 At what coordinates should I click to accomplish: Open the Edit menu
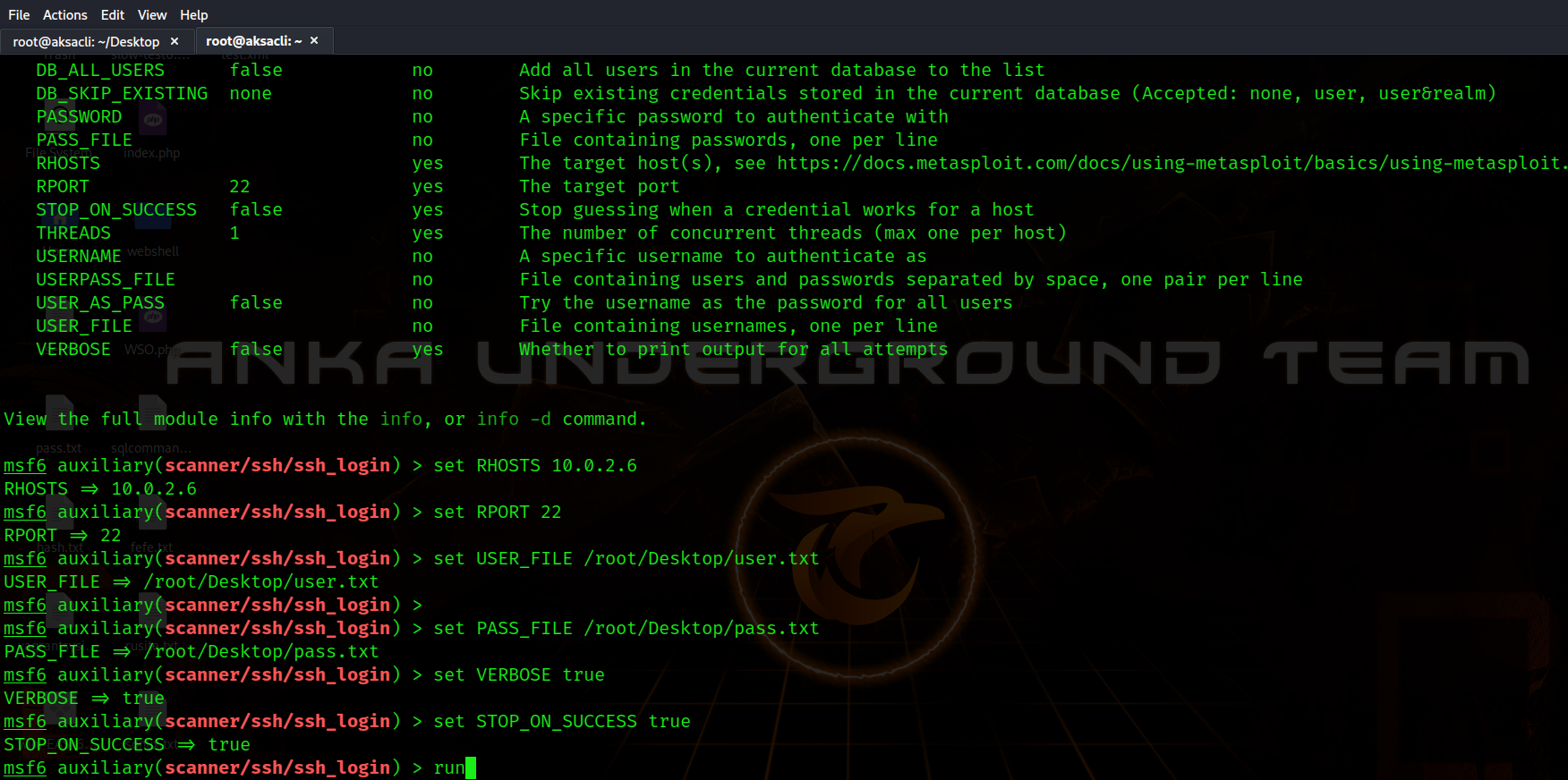113,14
